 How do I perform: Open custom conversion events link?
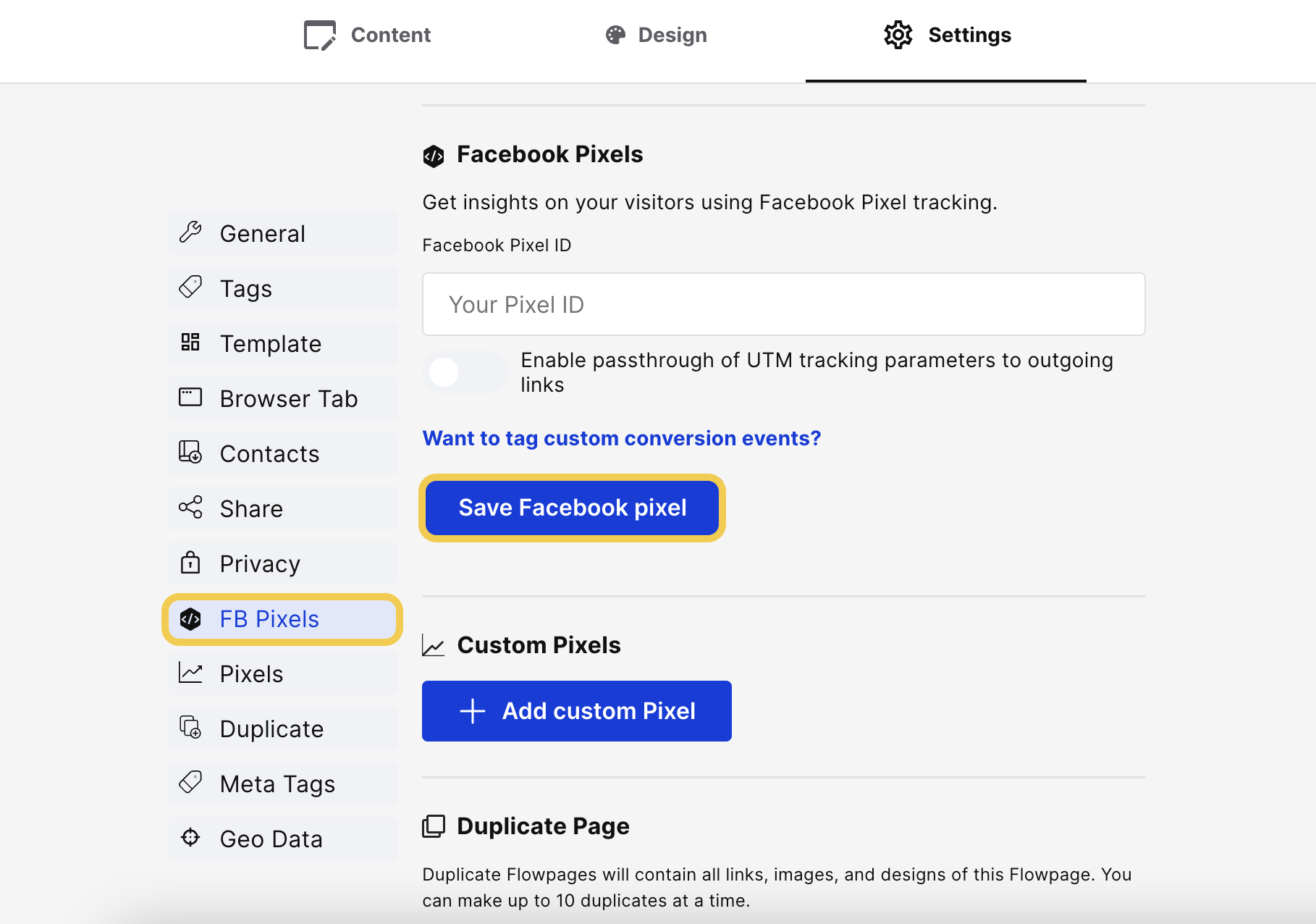click(x=622, y=438)
